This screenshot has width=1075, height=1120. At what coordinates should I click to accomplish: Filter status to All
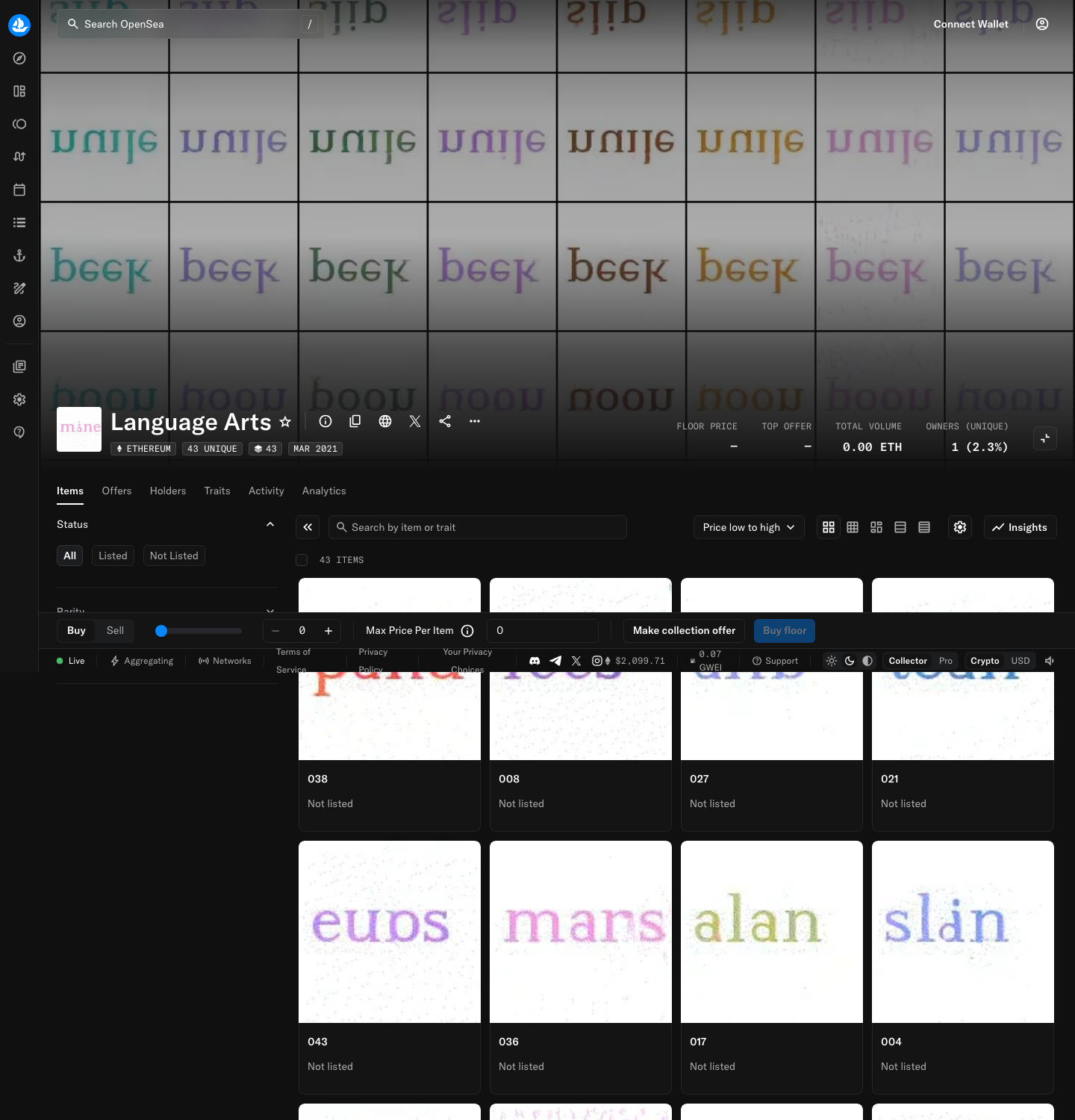pos(70,556)
